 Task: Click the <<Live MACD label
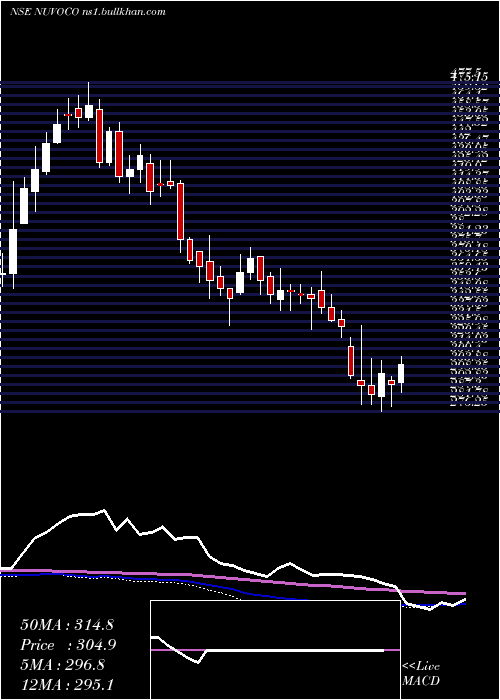click(x=421, y=673)
